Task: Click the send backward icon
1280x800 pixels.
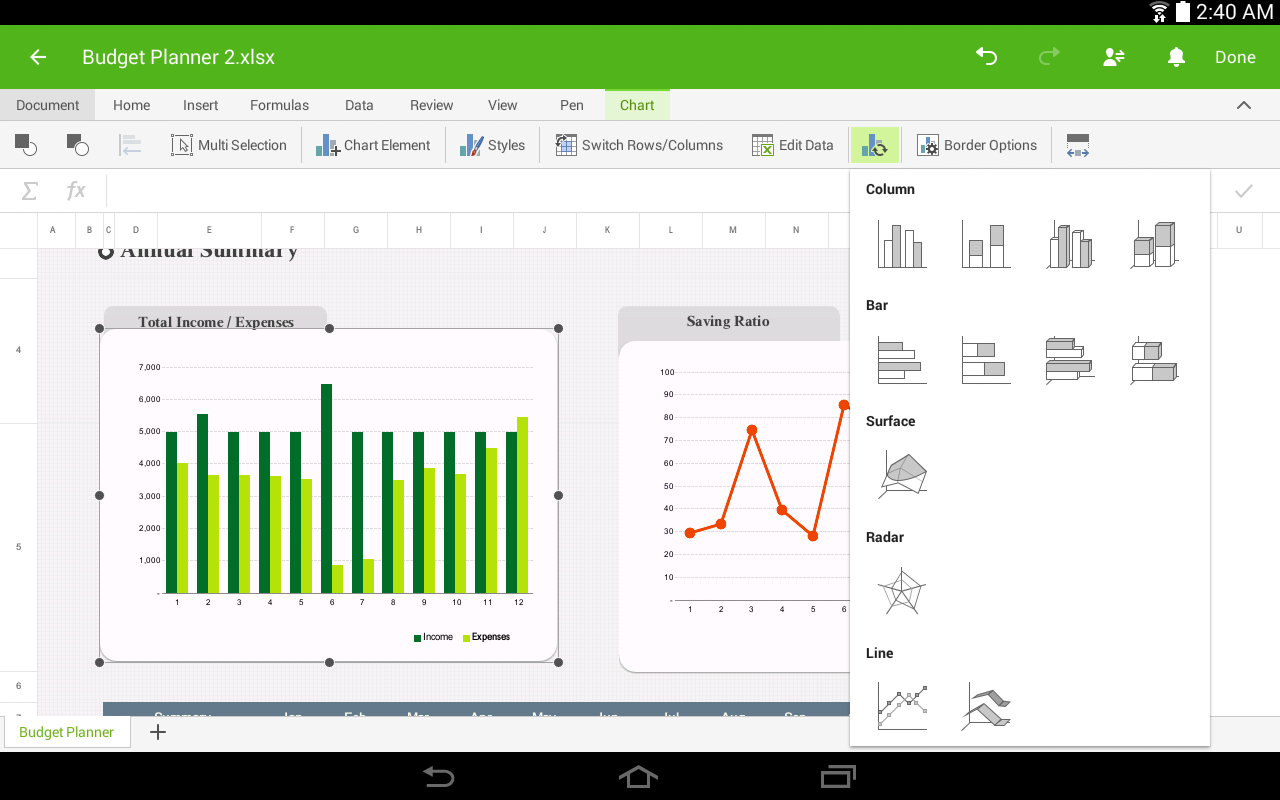Action: coord(78,145)
